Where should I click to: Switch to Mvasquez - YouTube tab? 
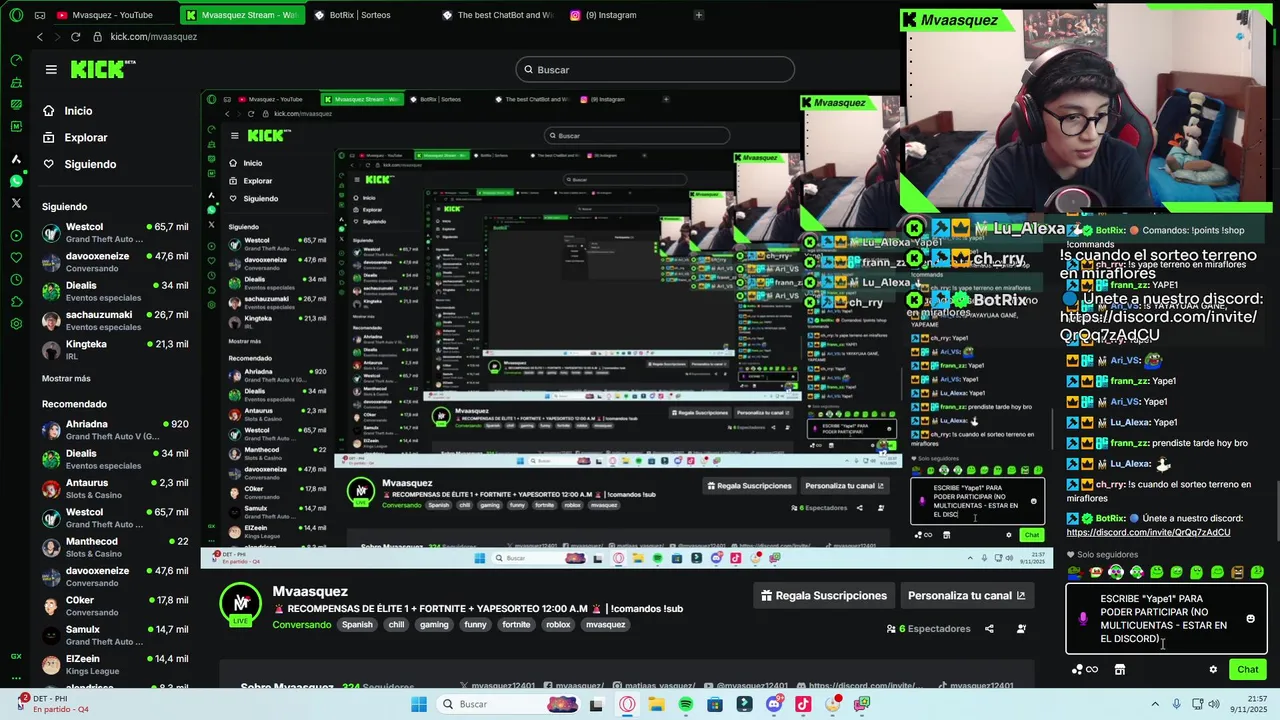(112, 15)
